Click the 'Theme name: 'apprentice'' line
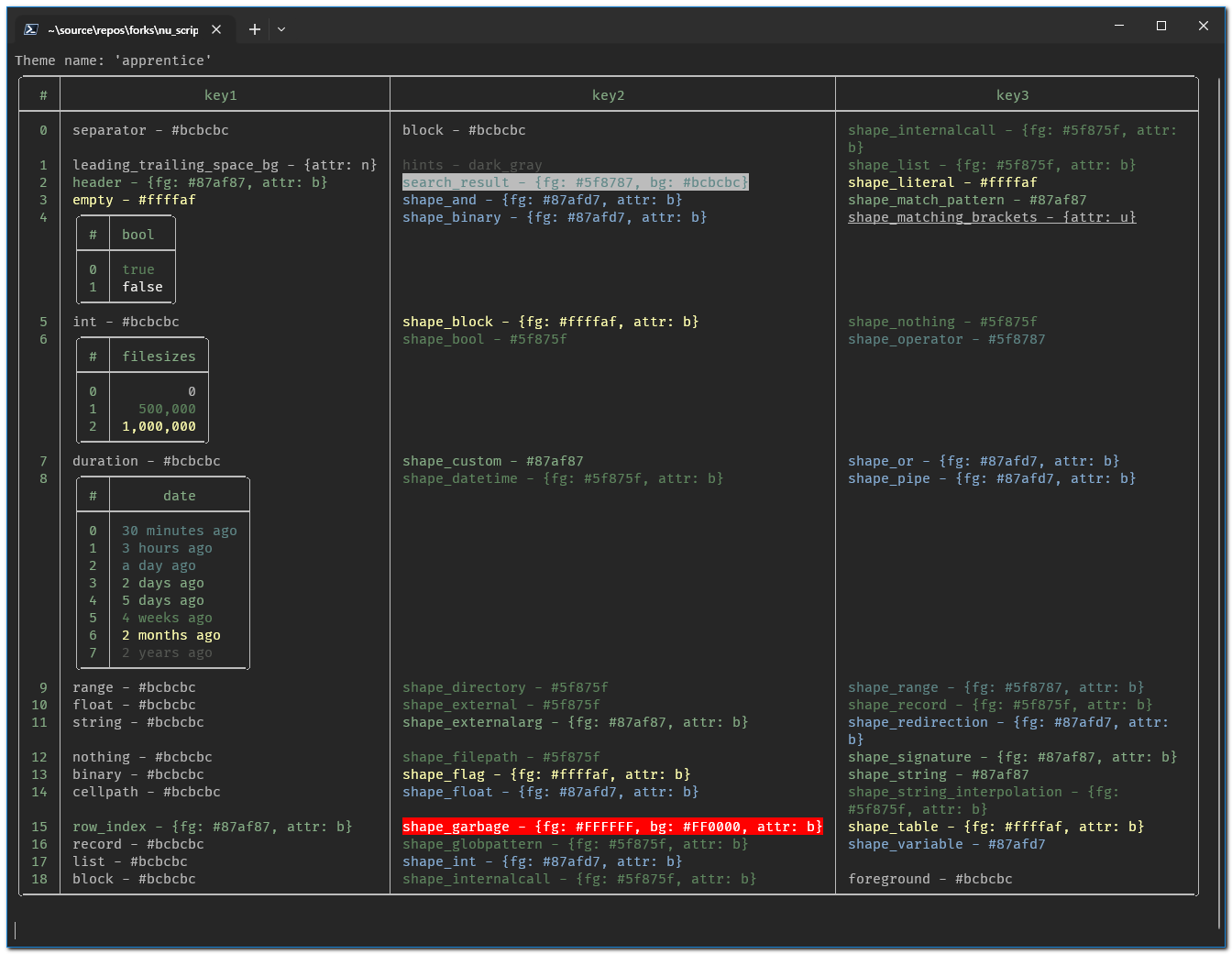Viewport: 1232px width, 954px height. pos(114,60)
